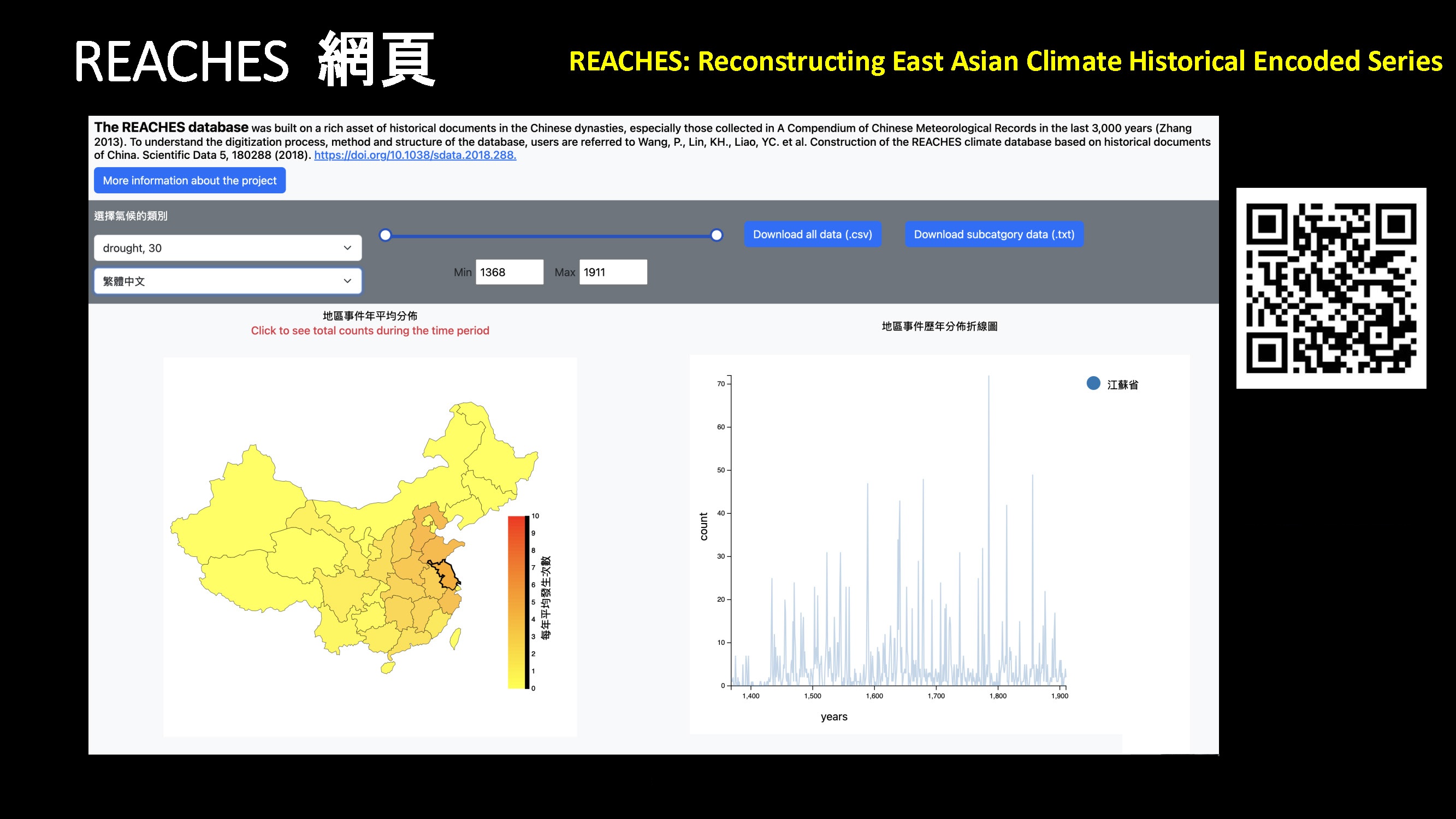Viewport: 1456px width, 819px height.
Task: Expand the 繁體中文 language dropdown
Action: click(x=227, y=281)
